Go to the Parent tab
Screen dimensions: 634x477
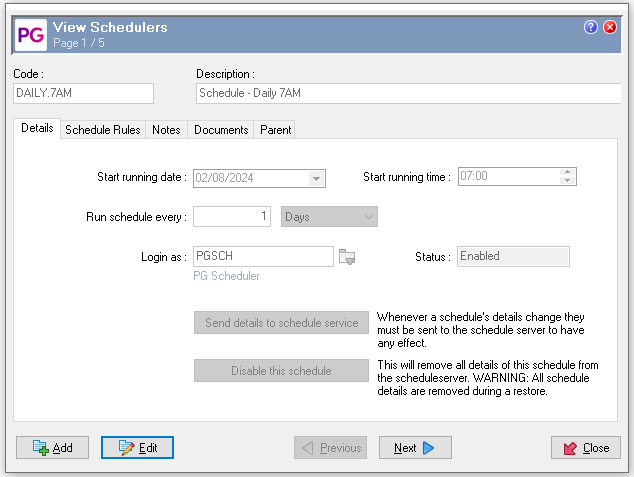pyautogui.click(x=275, y=130)
